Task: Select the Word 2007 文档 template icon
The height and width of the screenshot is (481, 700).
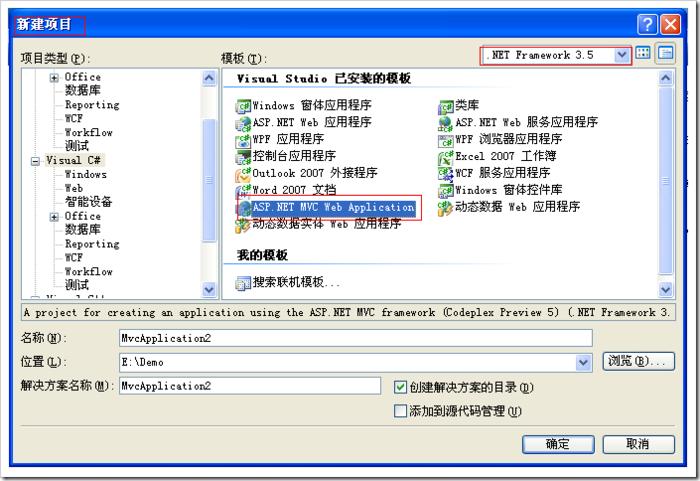Action: pyautogui.click(x=243, y=191)
